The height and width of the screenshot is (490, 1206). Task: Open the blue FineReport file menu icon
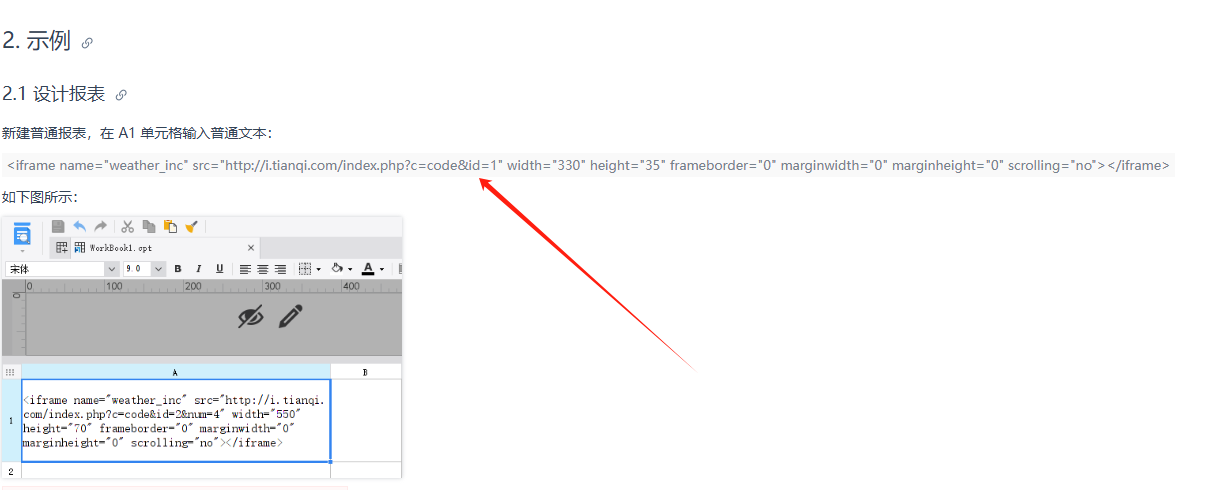click(x=22, y=234)
